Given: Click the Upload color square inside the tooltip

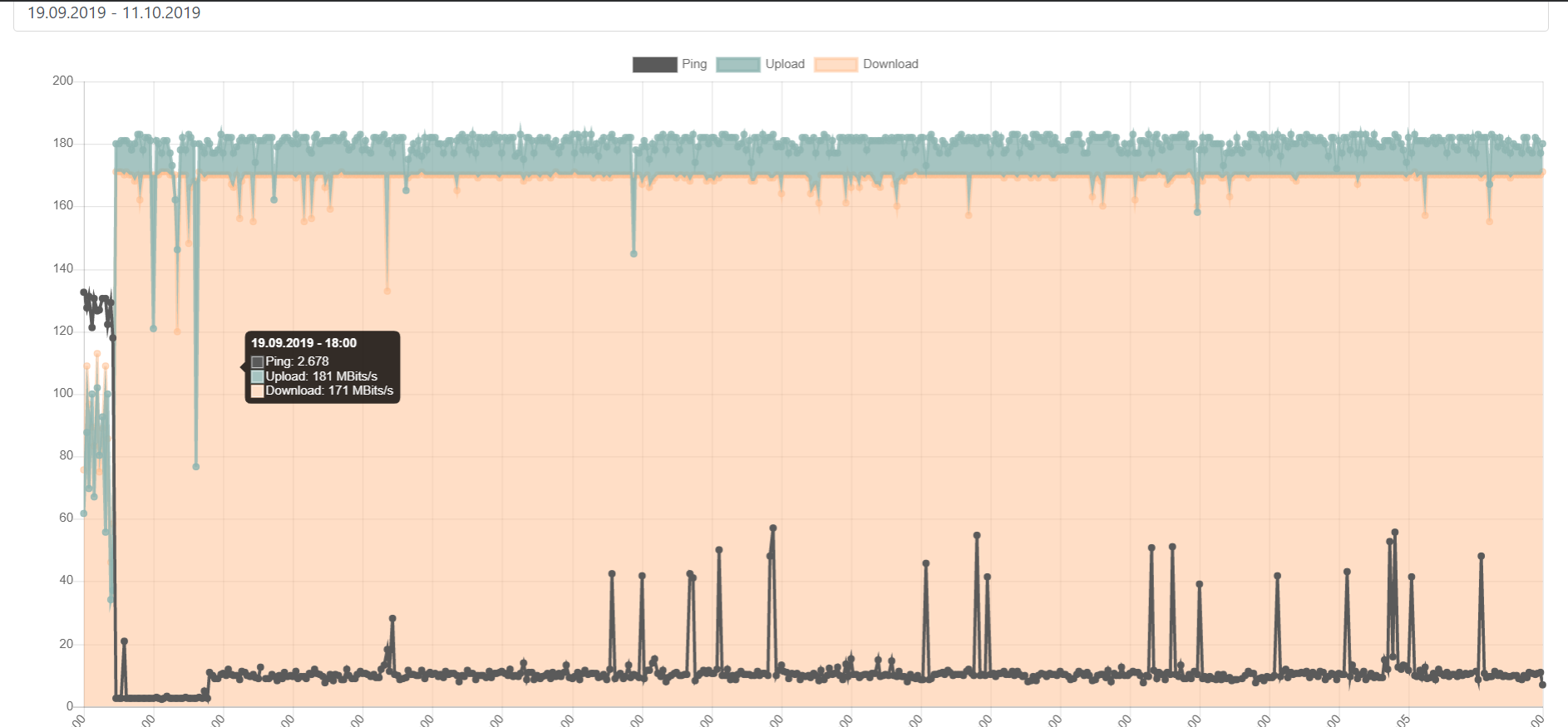Looking at the screenshot, I should click(x=258, y=376).
